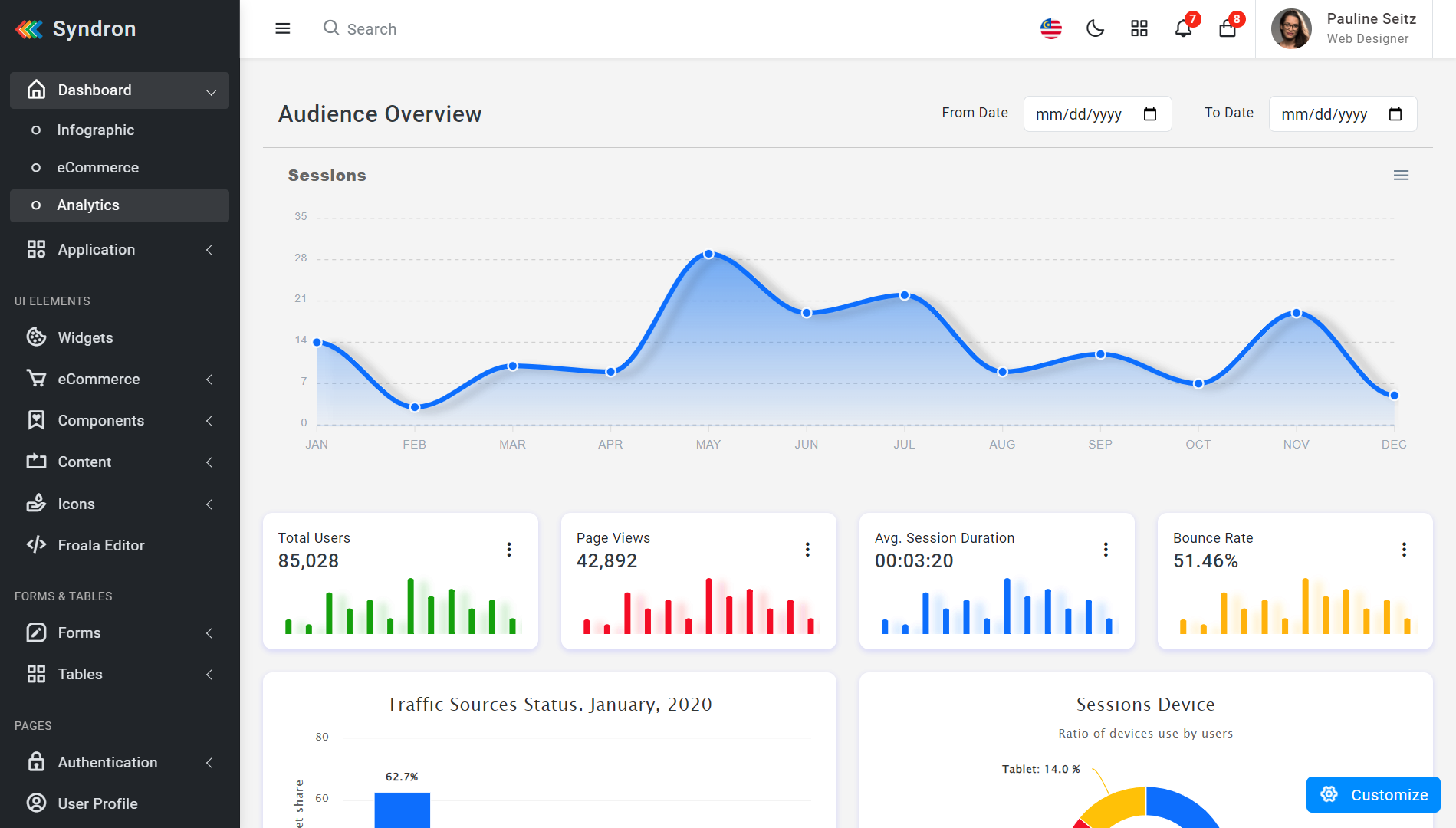Open the apps grid icon in header

point(1139,28)
